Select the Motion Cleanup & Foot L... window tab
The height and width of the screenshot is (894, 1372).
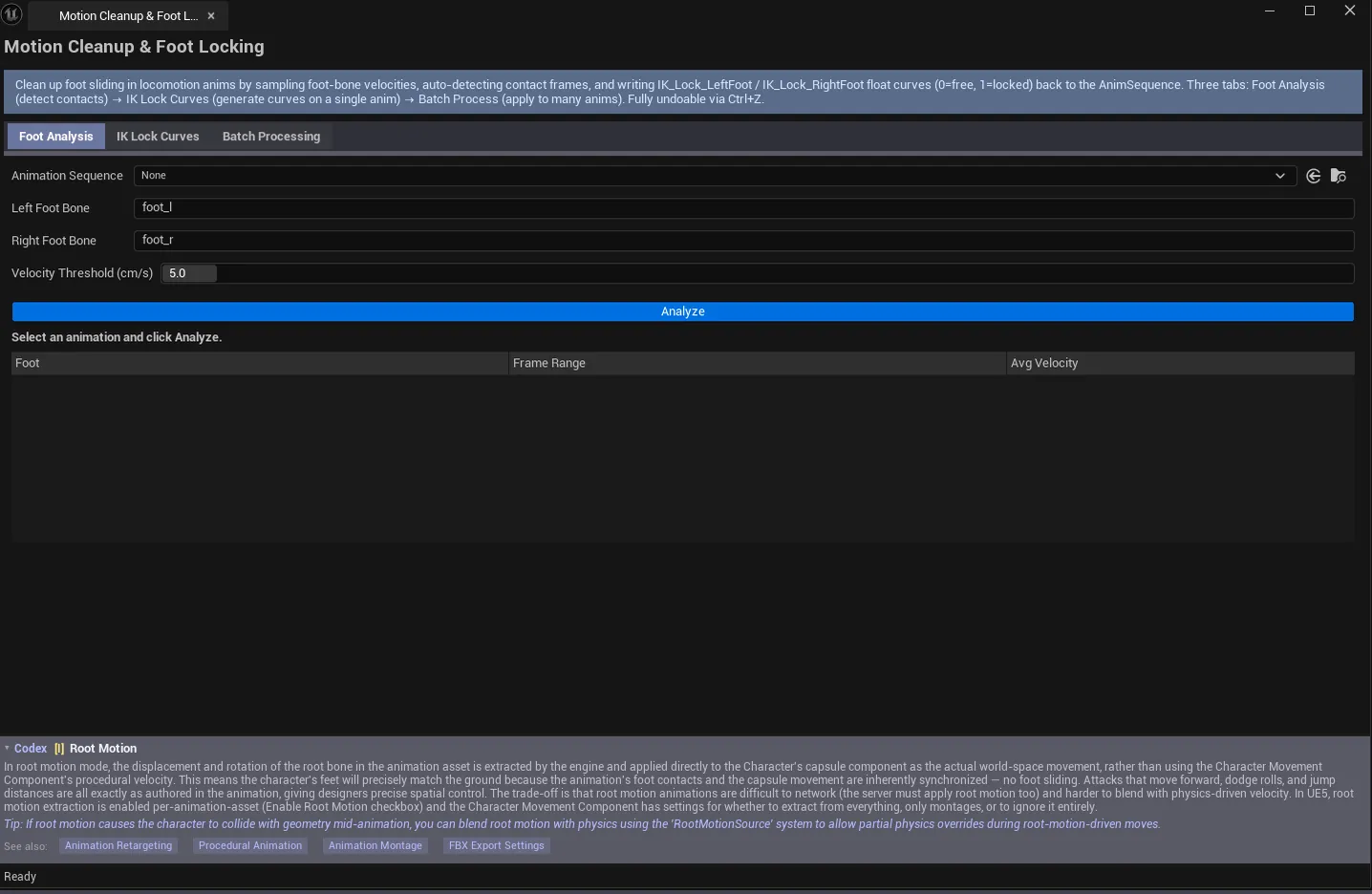[x=128, y=16]
